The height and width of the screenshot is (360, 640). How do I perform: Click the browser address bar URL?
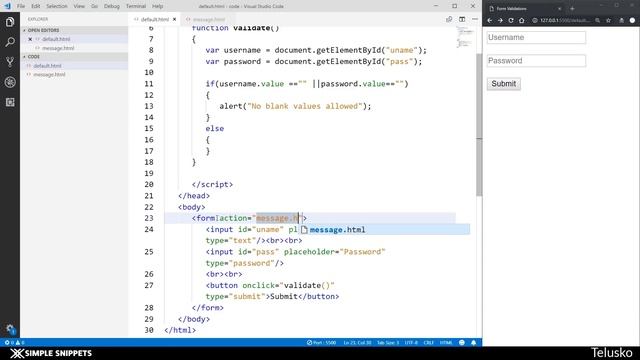(565, 20)
